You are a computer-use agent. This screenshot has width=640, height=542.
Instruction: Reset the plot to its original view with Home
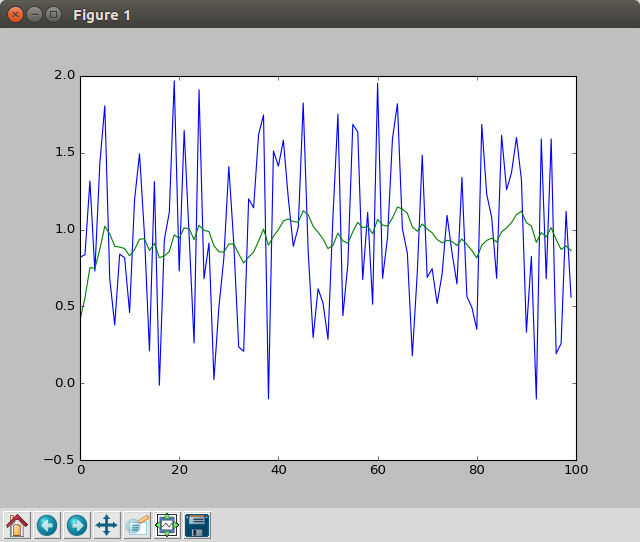pos(17,525)
